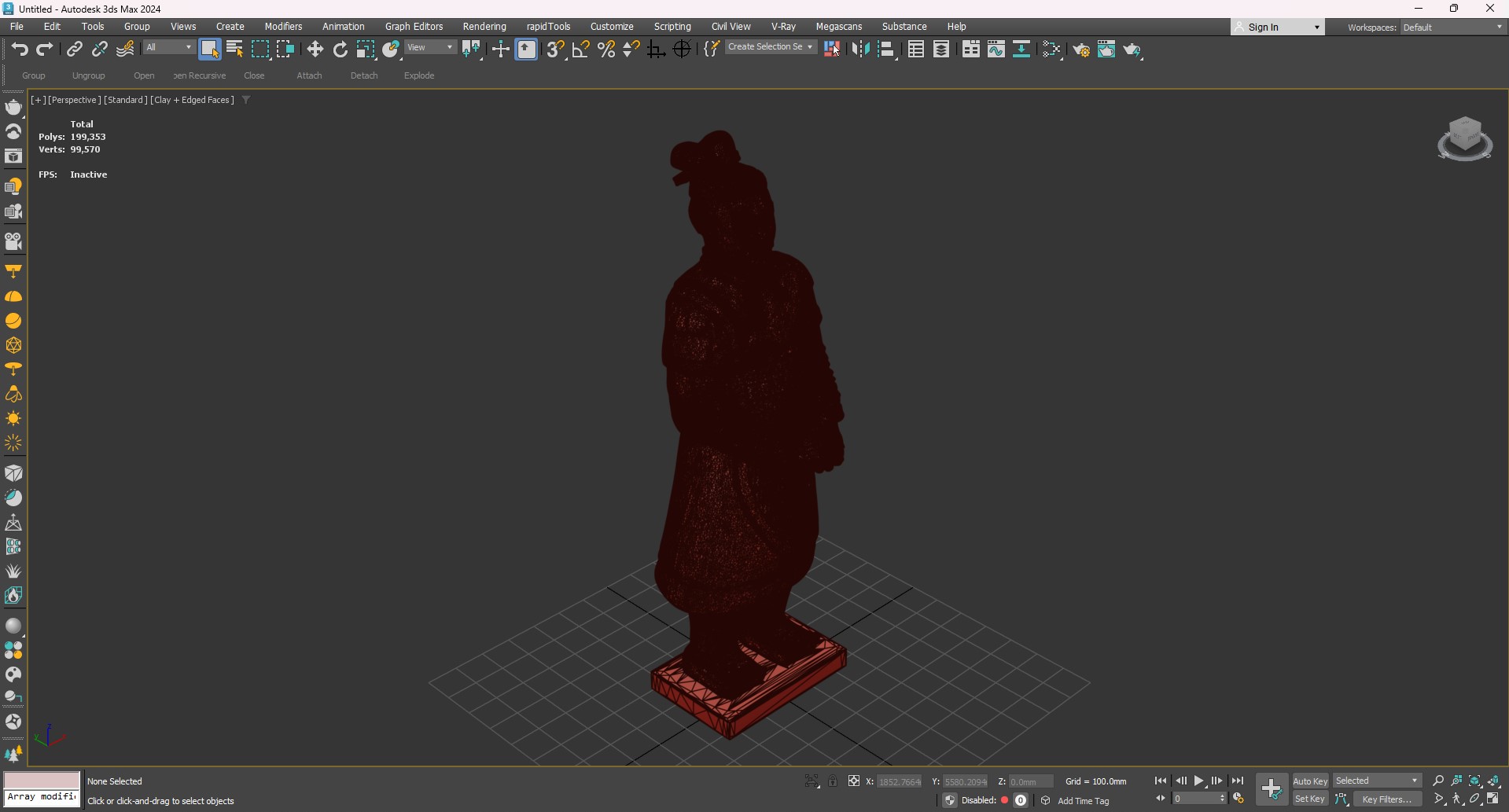
Task: Open the Layer Explorer
Action: [941, 50]
